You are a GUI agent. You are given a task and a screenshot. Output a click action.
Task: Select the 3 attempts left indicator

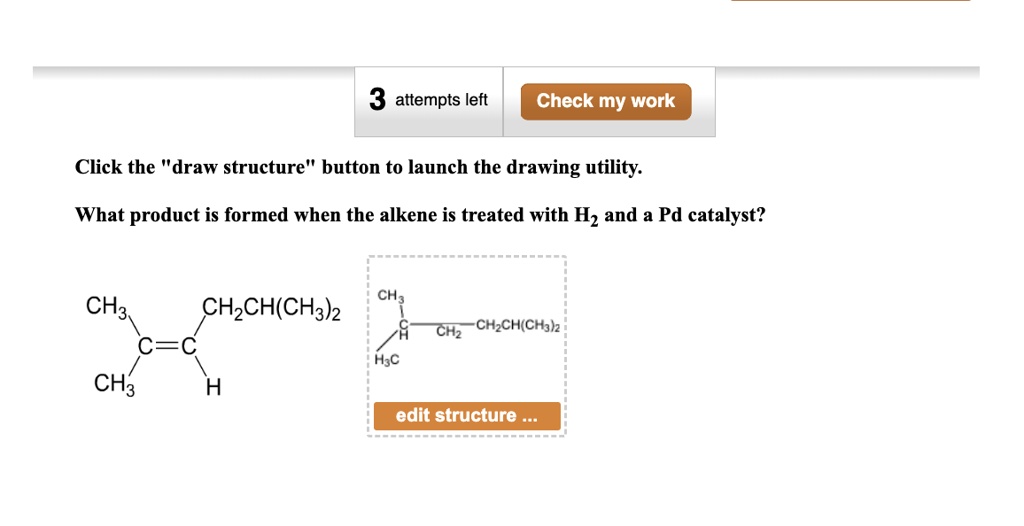pos(428,101)
